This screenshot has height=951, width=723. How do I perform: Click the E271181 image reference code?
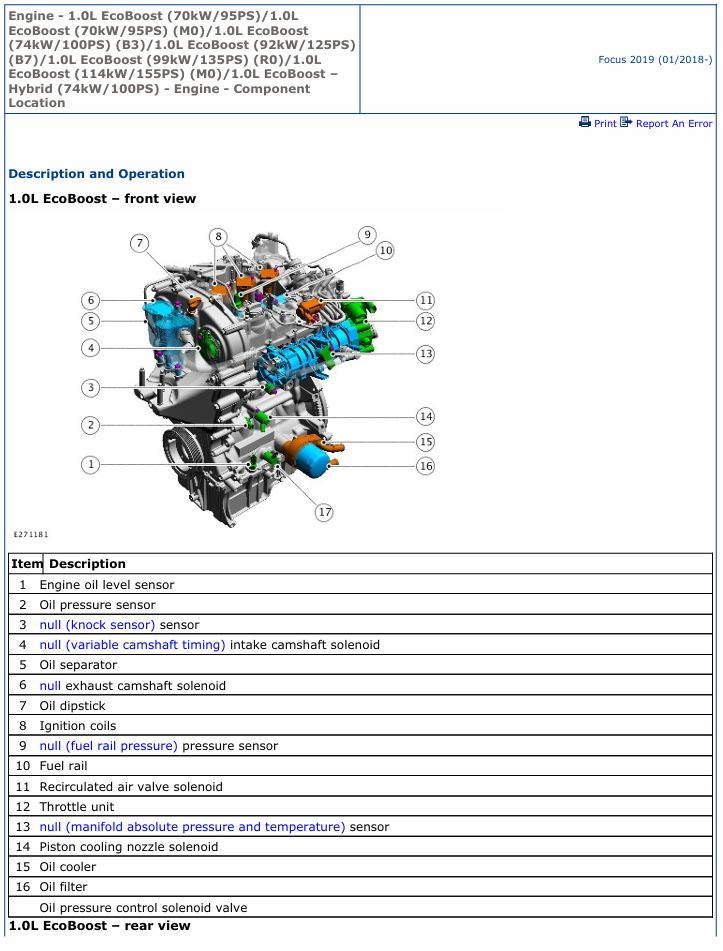(31, 534)
